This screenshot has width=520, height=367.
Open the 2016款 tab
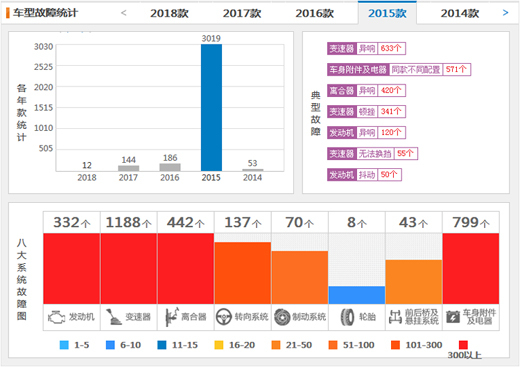[x=314, y=13]
